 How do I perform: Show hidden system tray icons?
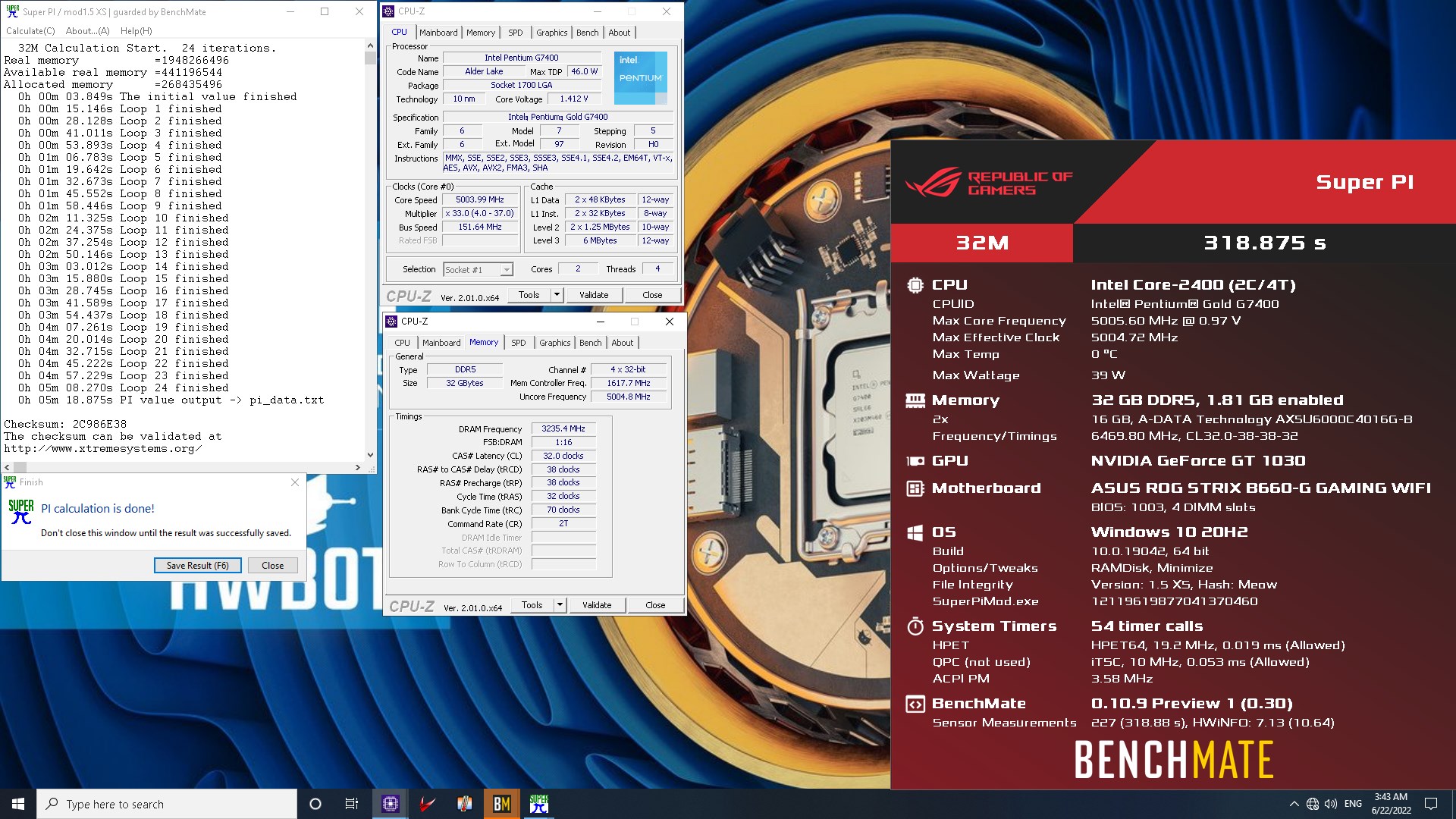point(1294,804)
